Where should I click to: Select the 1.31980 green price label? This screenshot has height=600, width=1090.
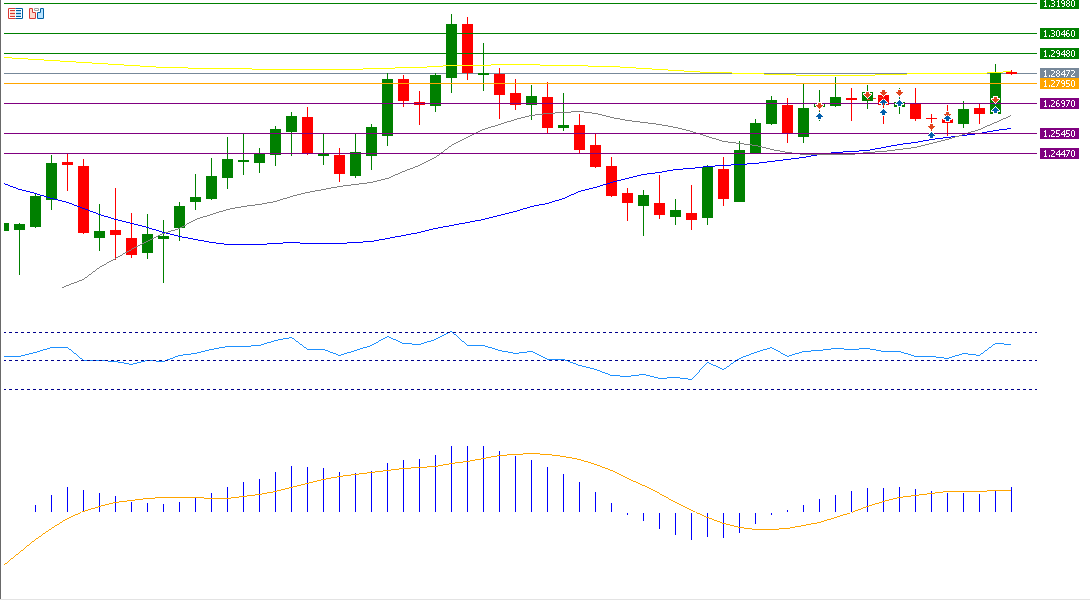(x=1058, y=4)
